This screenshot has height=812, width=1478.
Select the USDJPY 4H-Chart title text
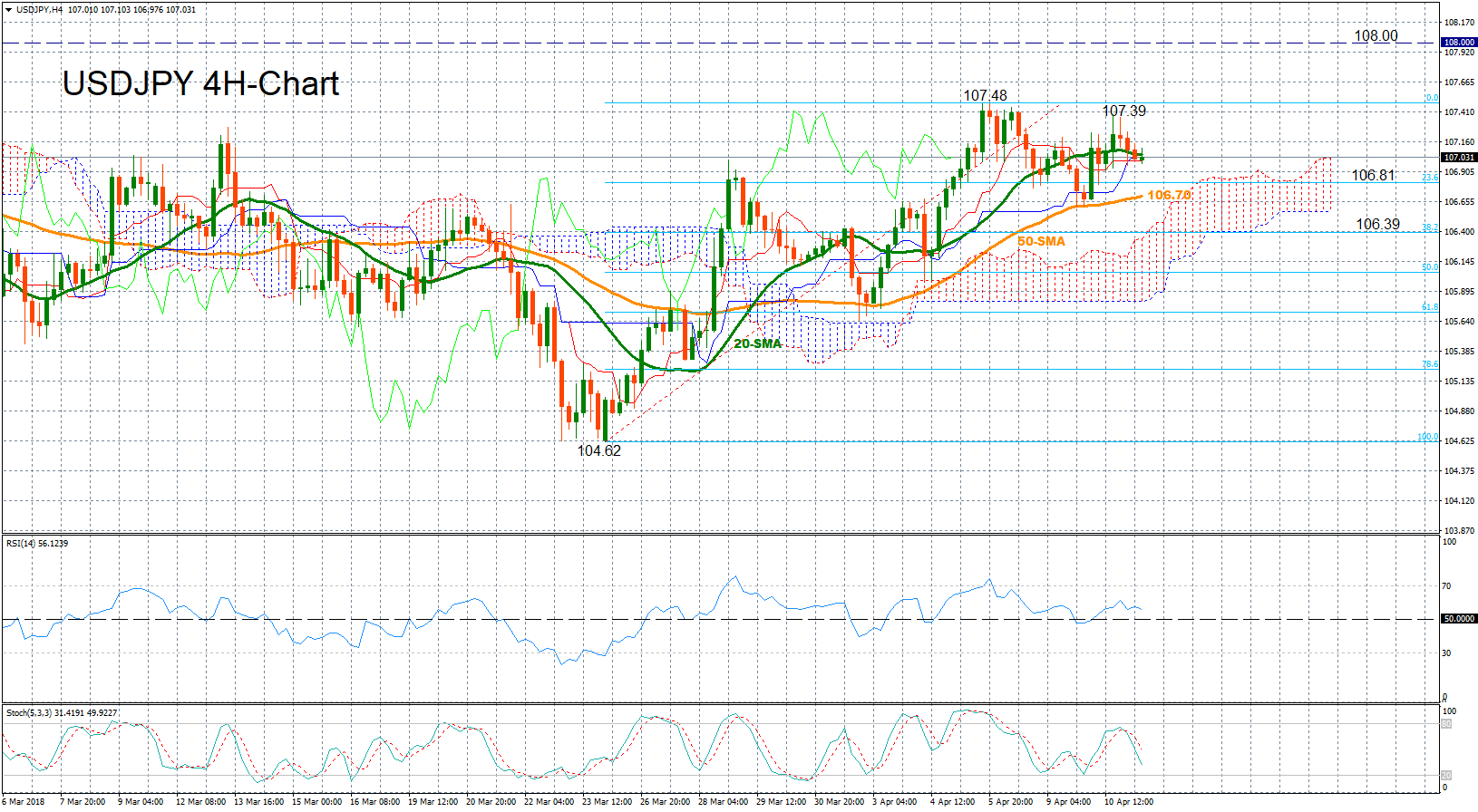click(200, 83)
